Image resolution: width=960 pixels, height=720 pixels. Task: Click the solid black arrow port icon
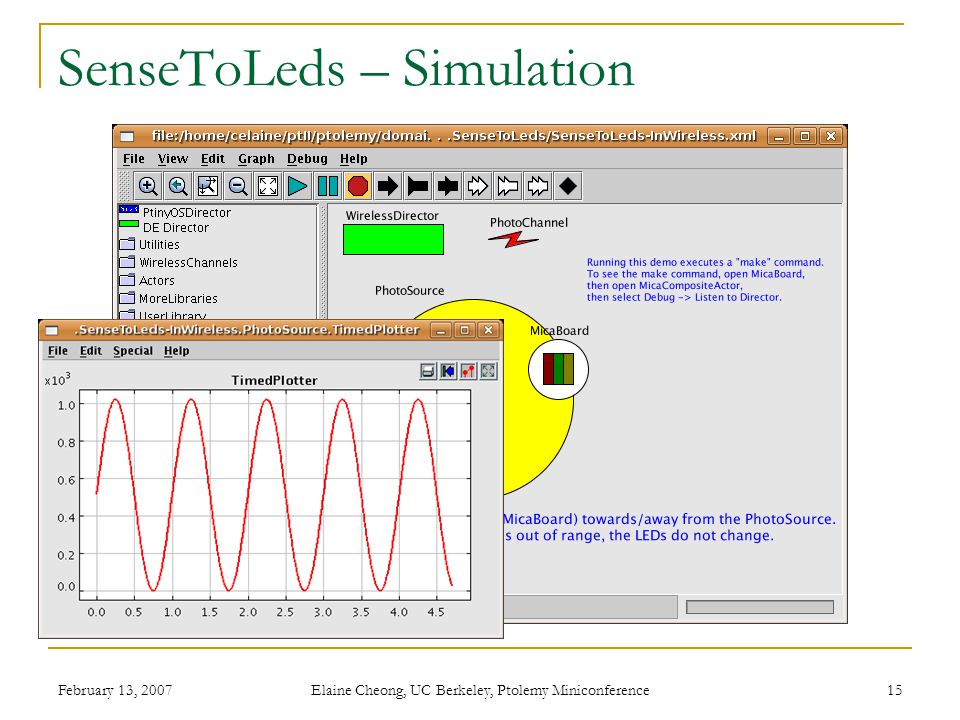388,186
